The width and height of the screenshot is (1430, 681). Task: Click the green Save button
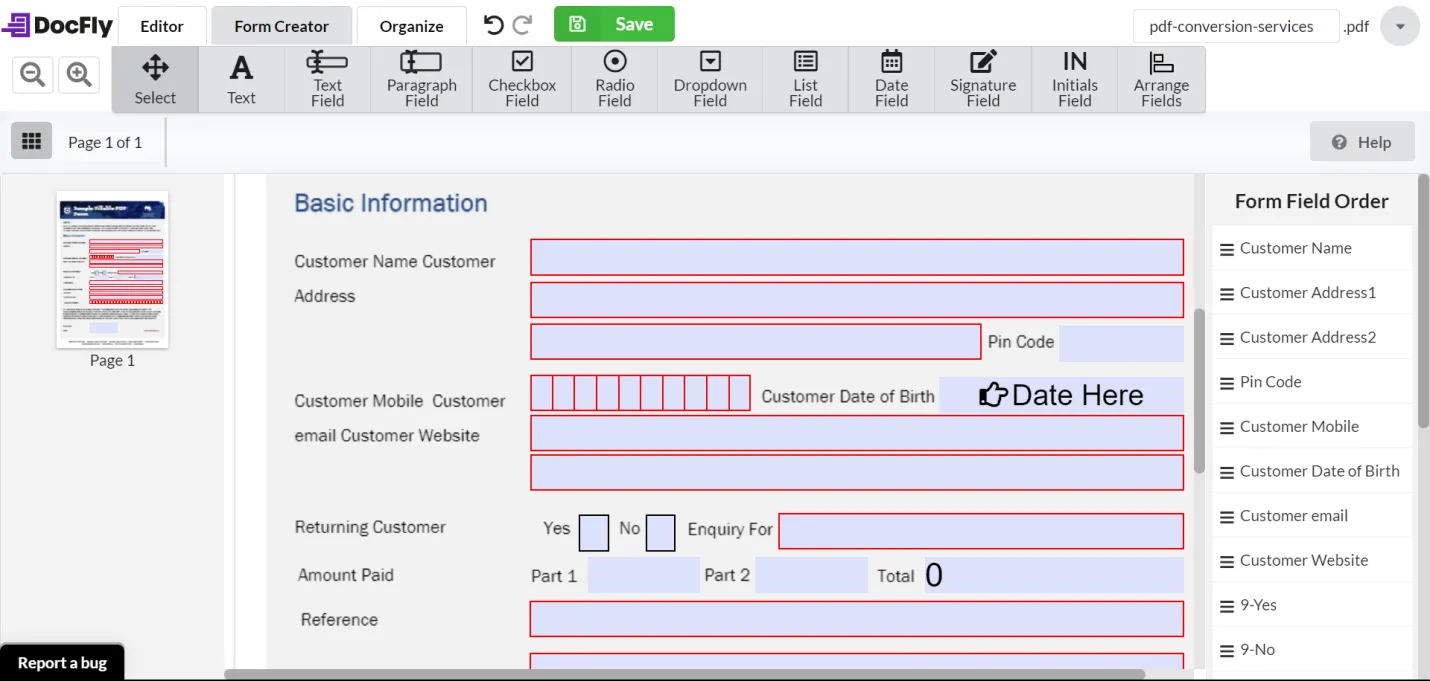click(x=614, y=23)
